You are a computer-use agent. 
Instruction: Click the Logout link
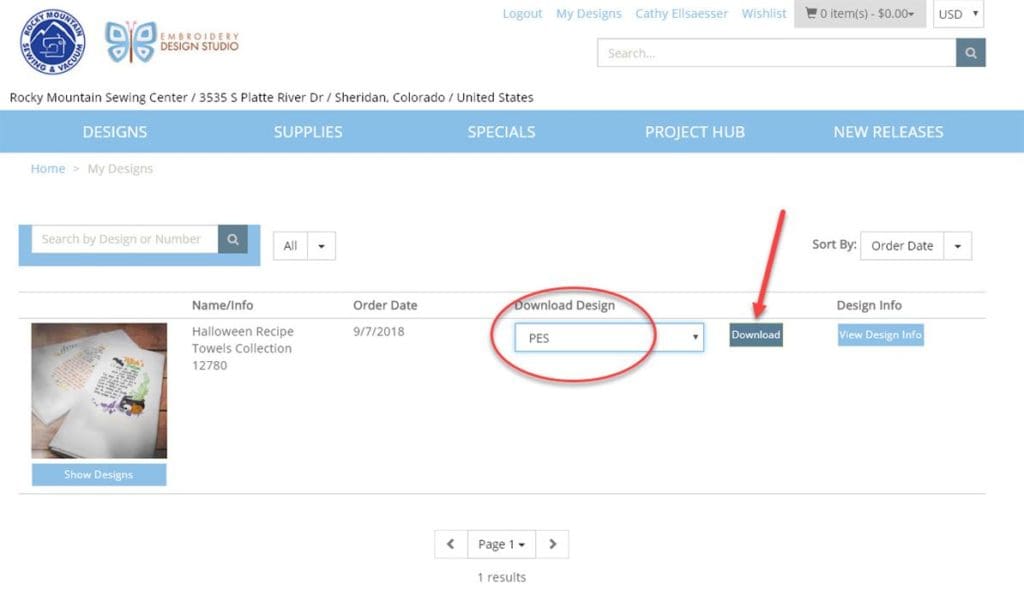(522, 13)
